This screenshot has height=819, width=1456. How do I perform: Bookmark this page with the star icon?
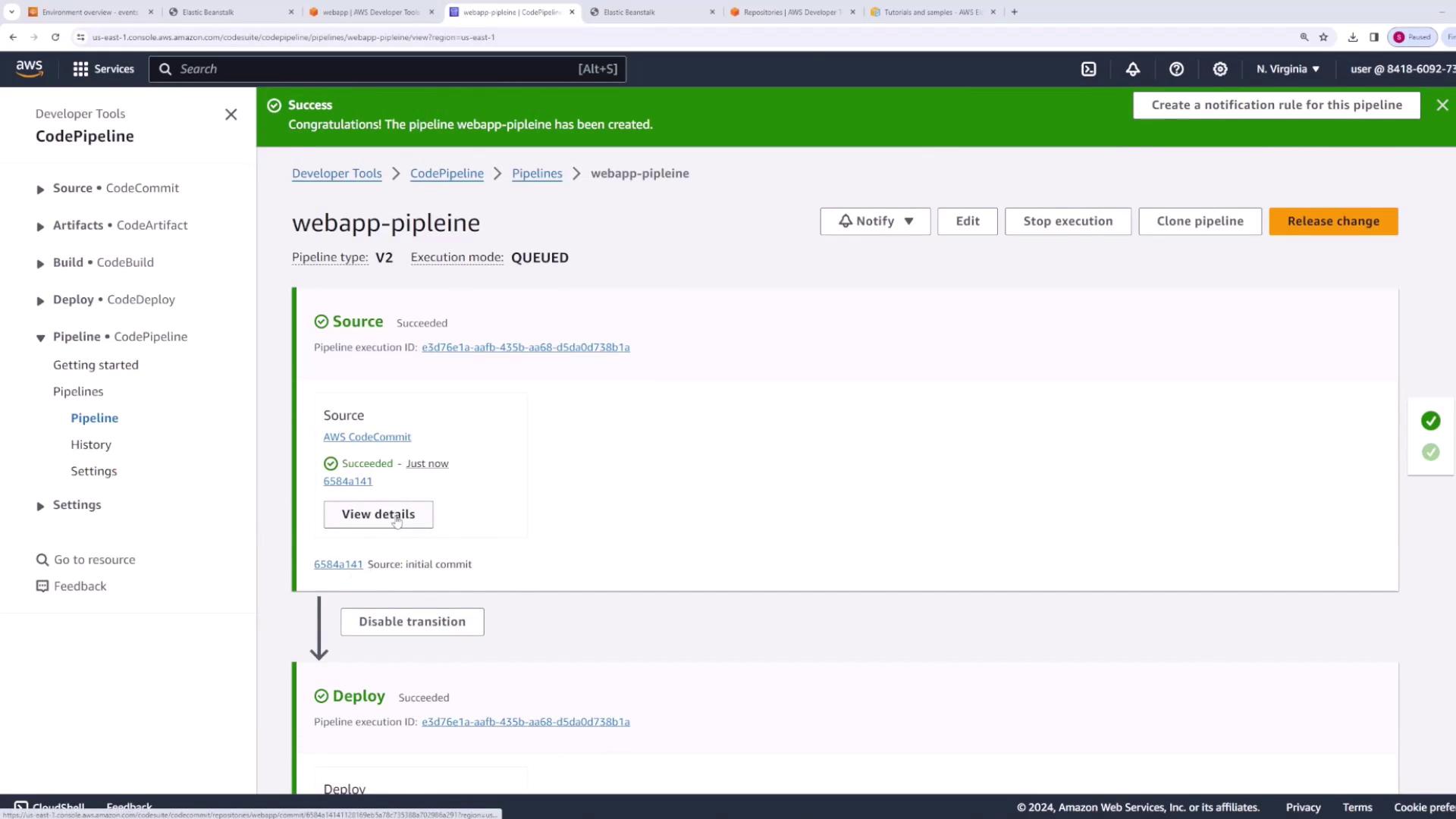[1323, 37]
